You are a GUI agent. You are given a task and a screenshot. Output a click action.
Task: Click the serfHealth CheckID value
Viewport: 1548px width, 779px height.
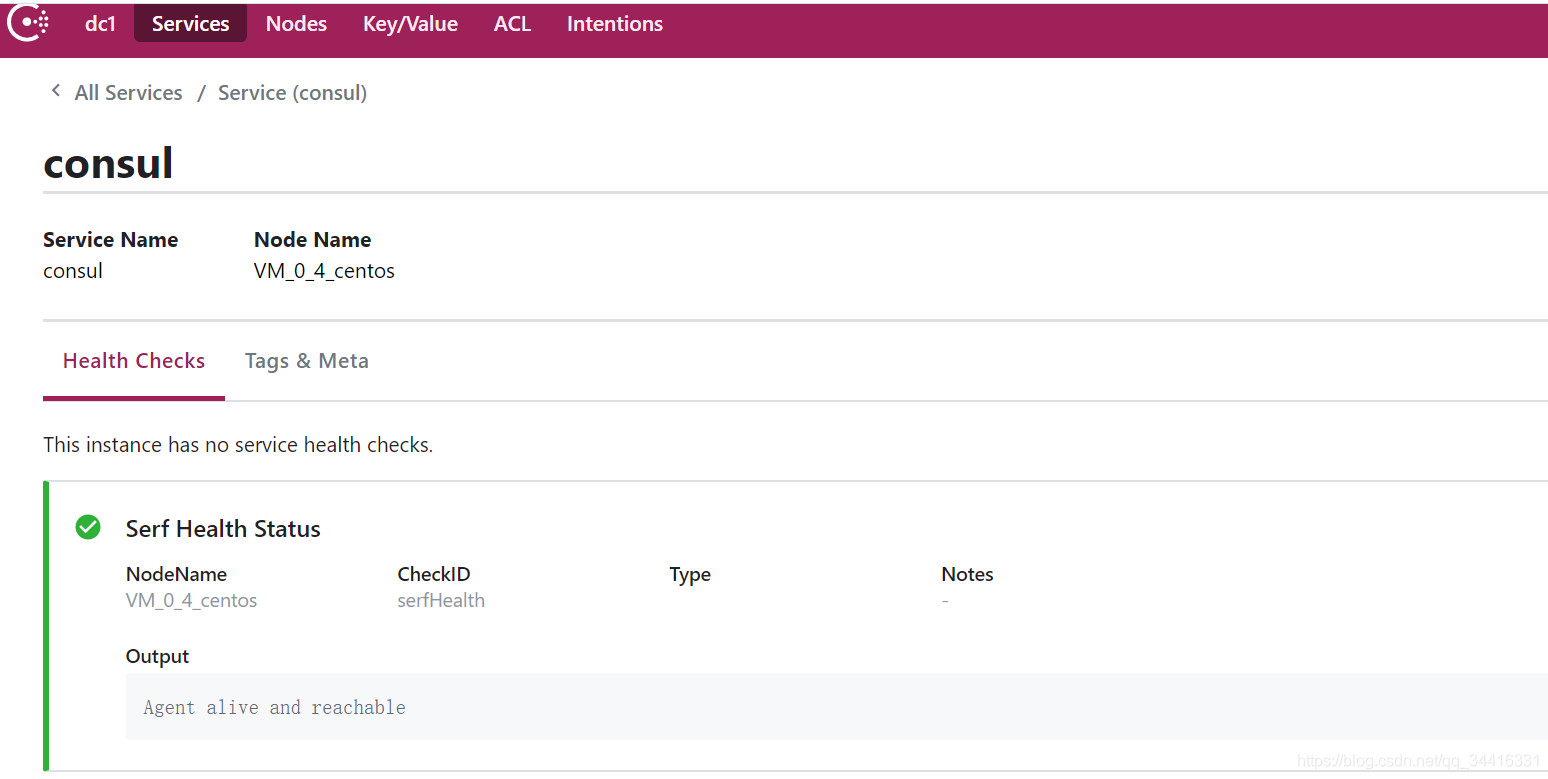[x=441, y=601]
